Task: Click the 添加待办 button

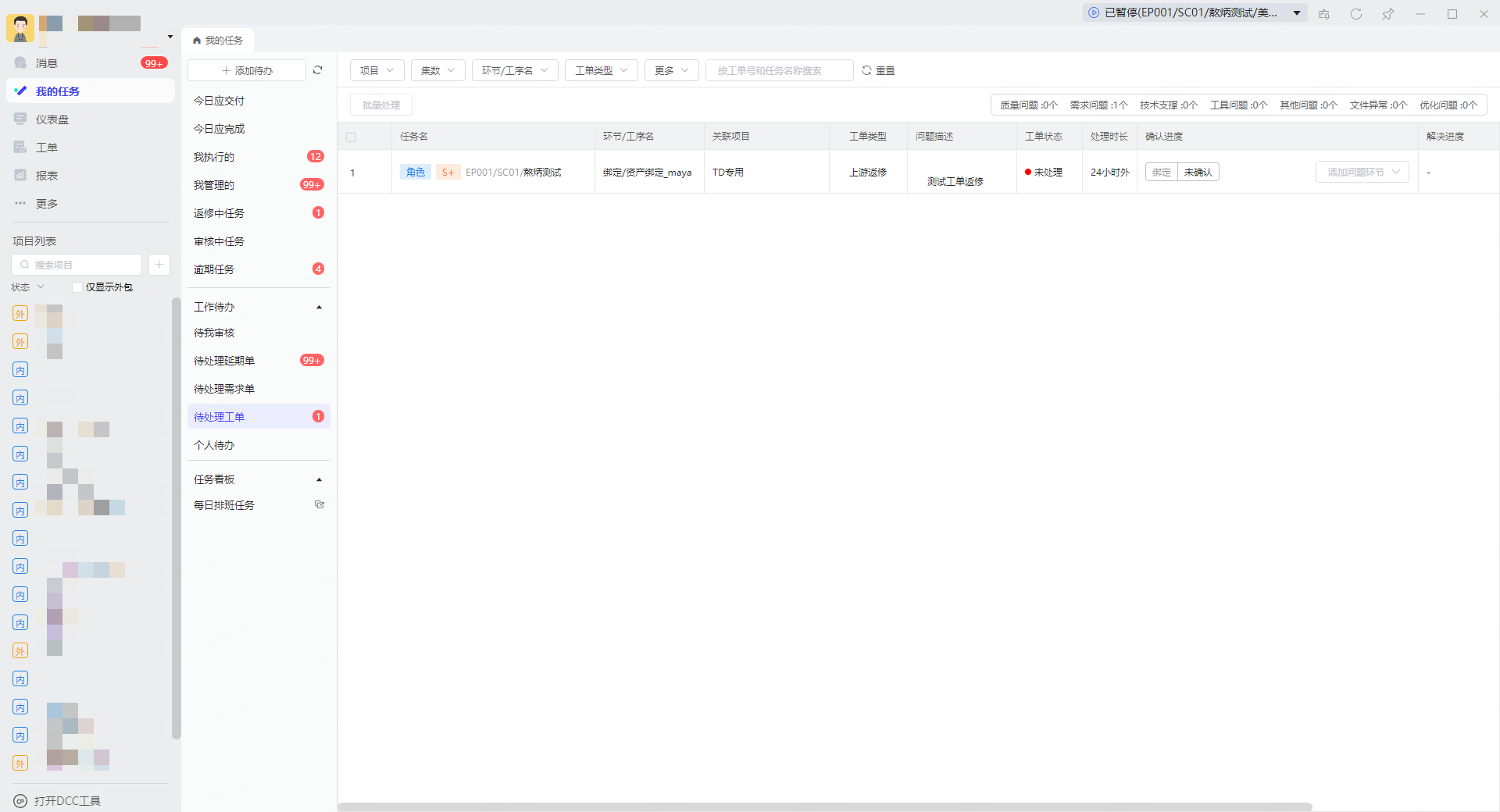Action: [x=247, y=70]
